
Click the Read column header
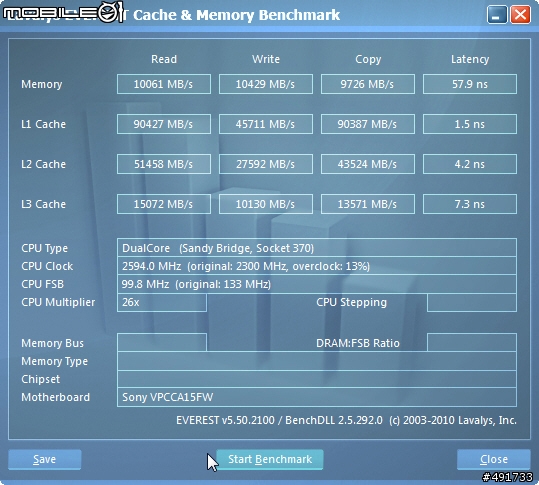(164, 59)
